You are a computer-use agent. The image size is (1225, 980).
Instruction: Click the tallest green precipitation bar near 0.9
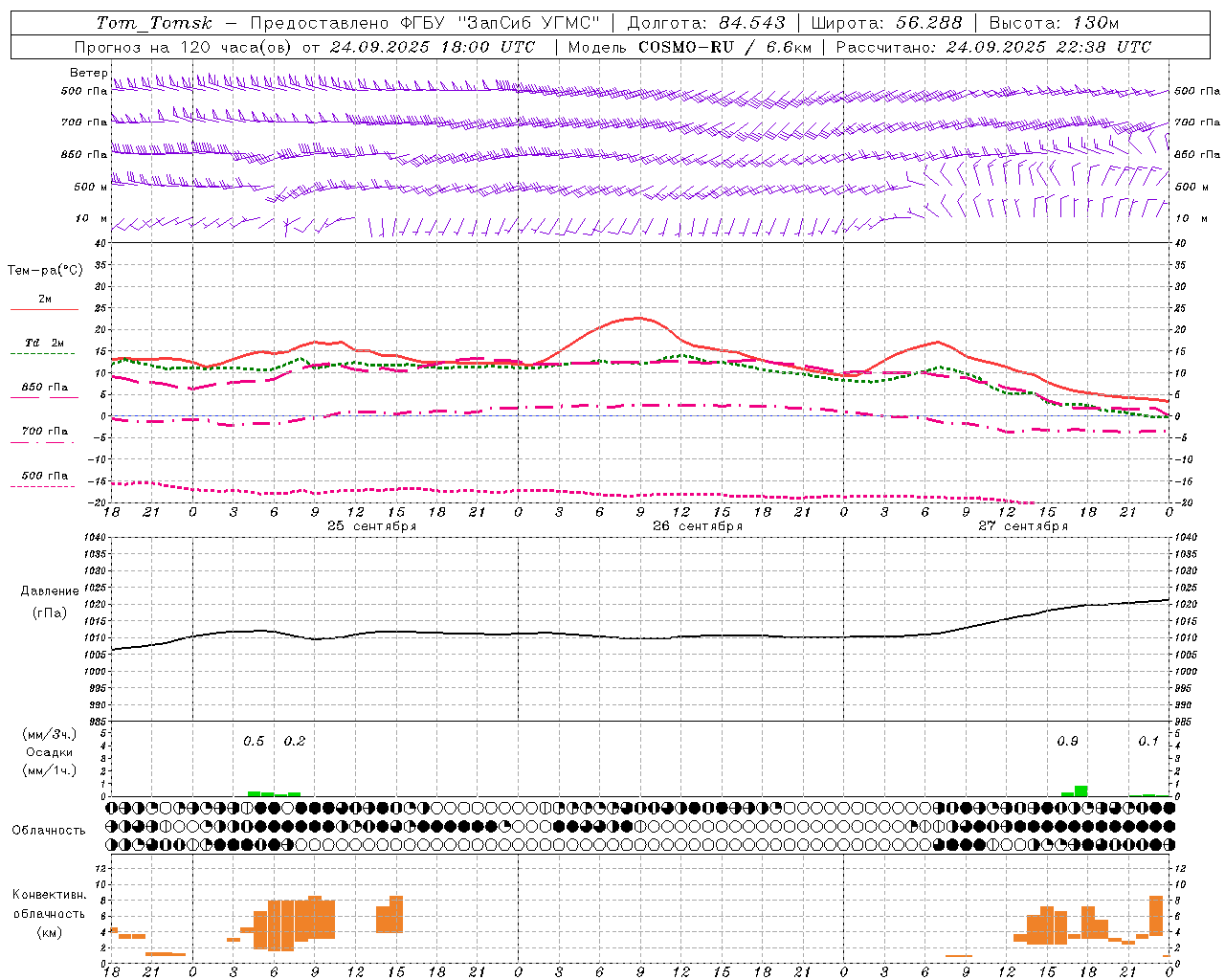click(x=1080, y=791)
